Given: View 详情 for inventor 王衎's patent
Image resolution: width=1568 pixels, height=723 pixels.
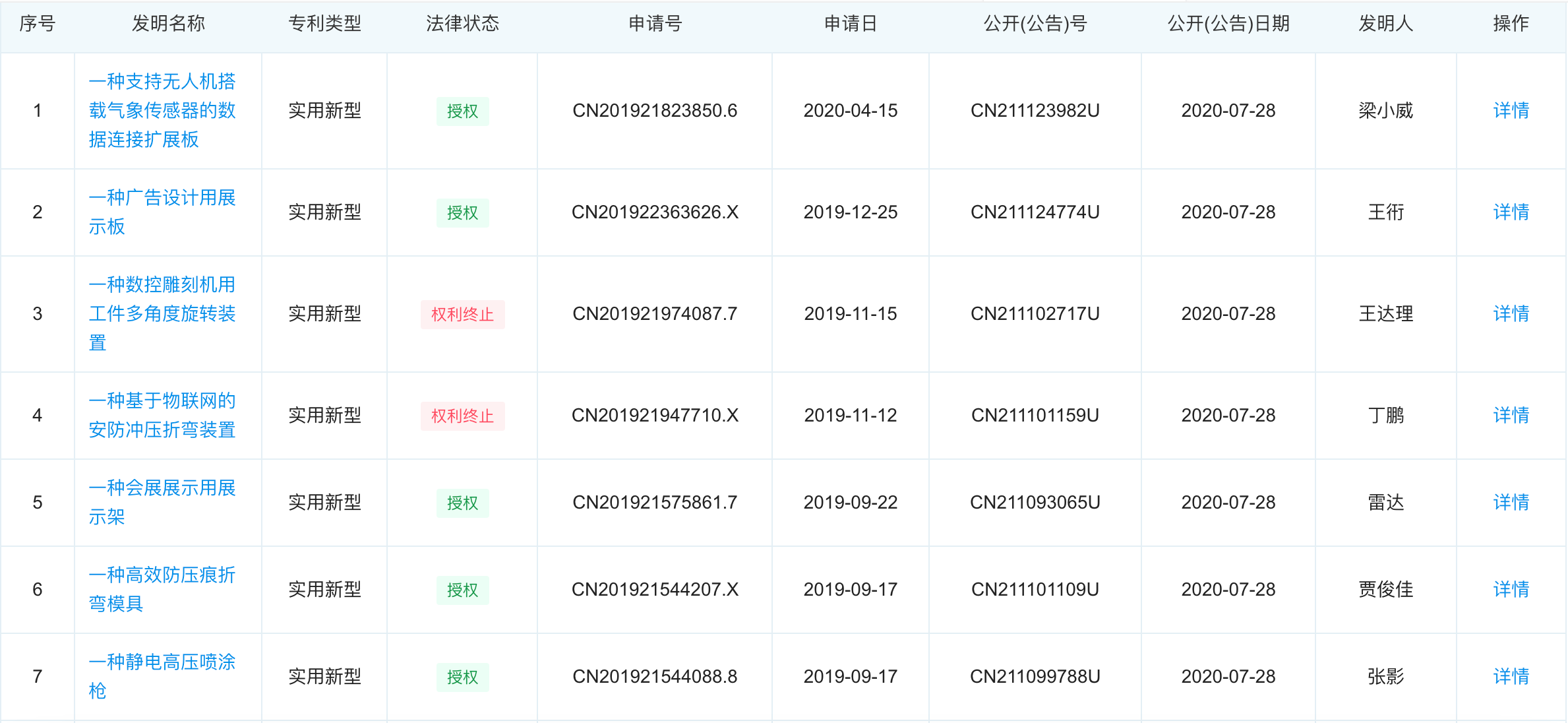Looking at the screenshot, I should [1511, 212].
